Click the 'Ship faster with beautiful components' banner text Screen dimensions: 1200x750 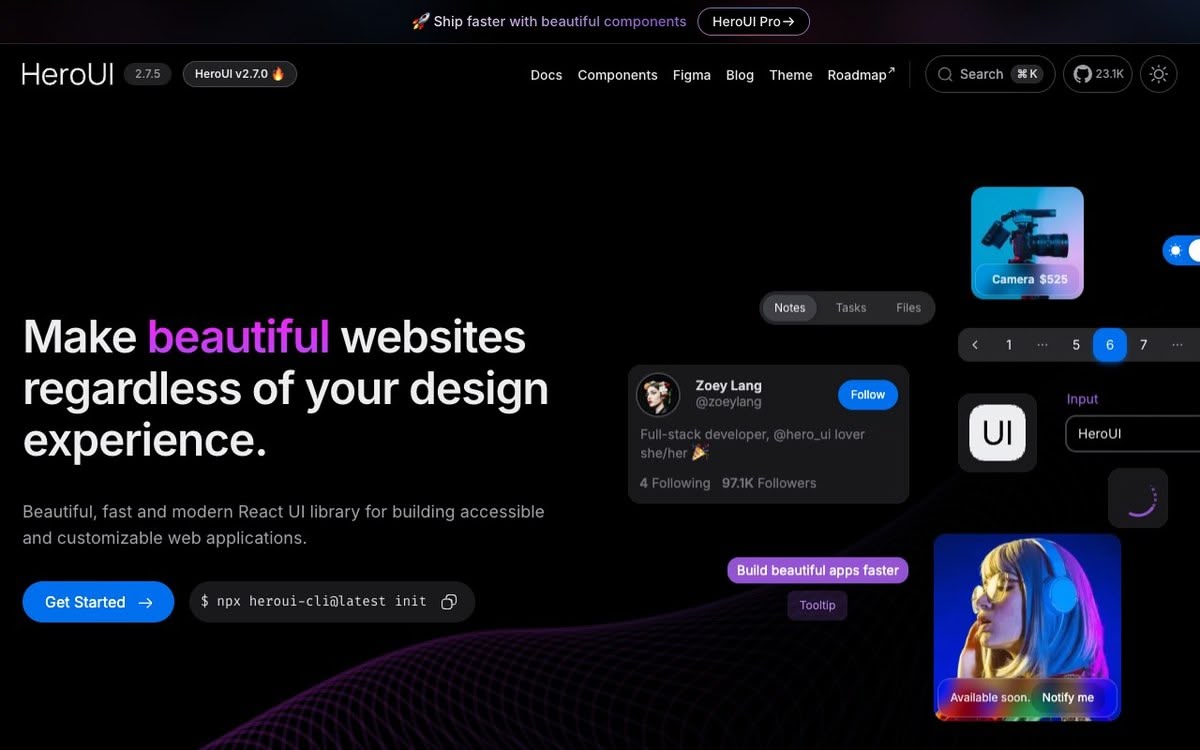pyautogui.click(x=560, y=21)
